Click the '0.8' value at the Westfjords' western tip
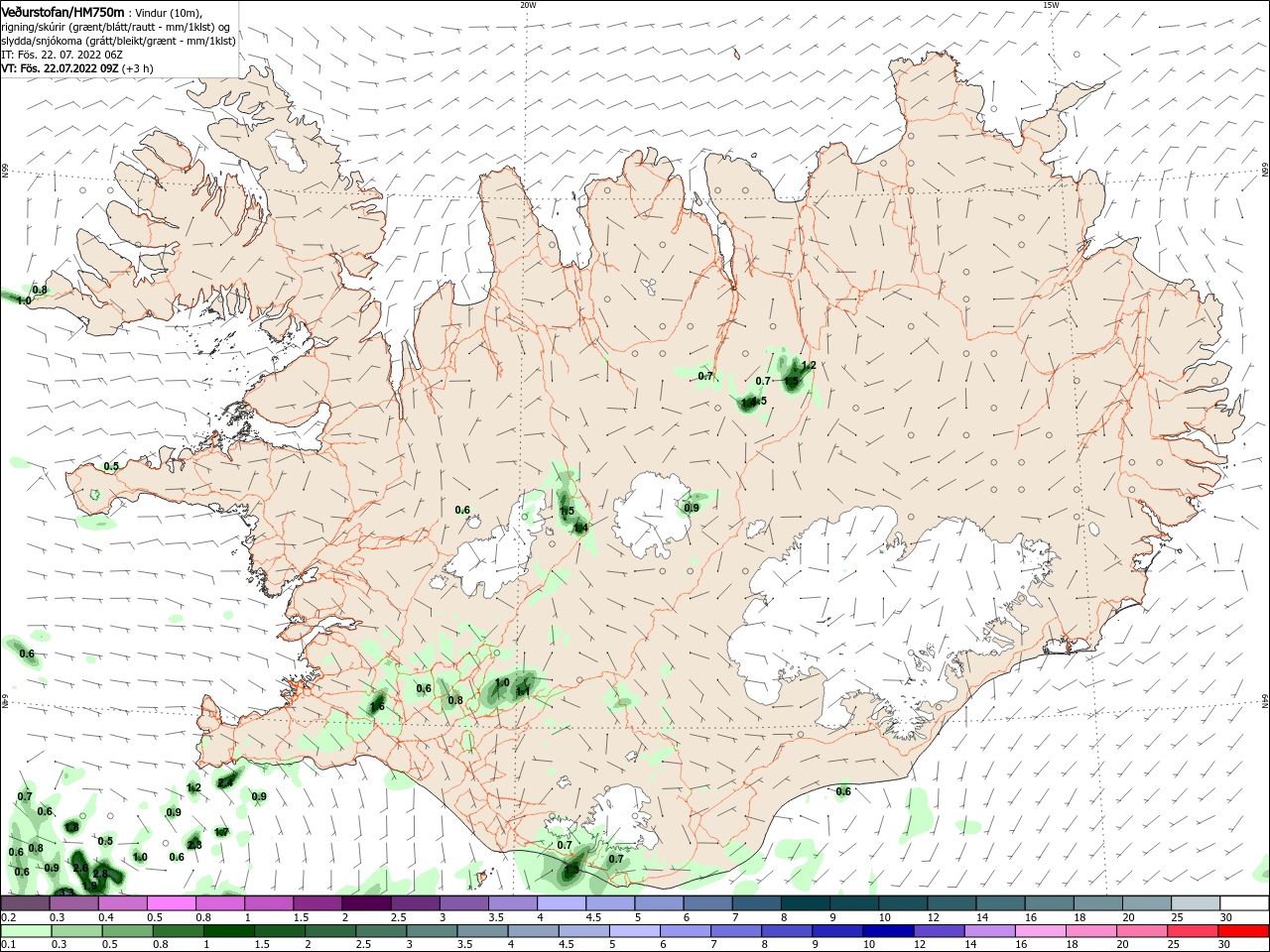The width and height of the screenshot is (1270, 952). click(40, 290)
